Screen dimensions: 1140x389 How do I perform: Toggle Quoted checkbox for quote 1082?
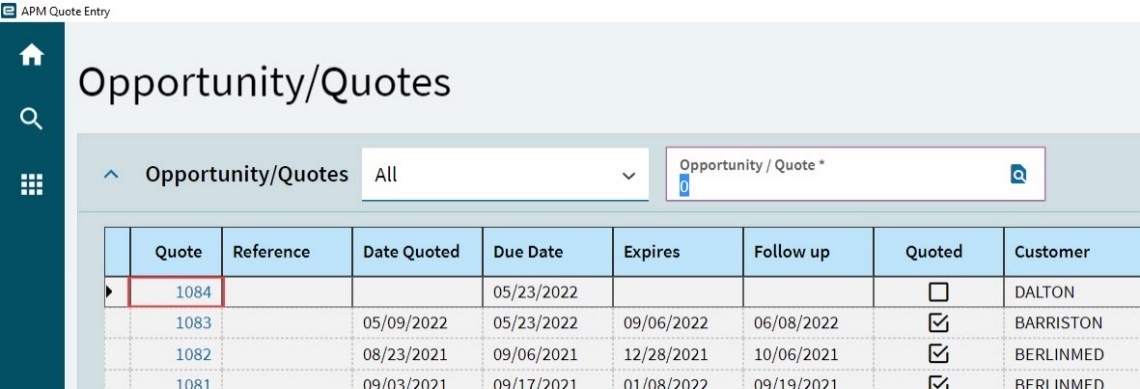(938, 354)
